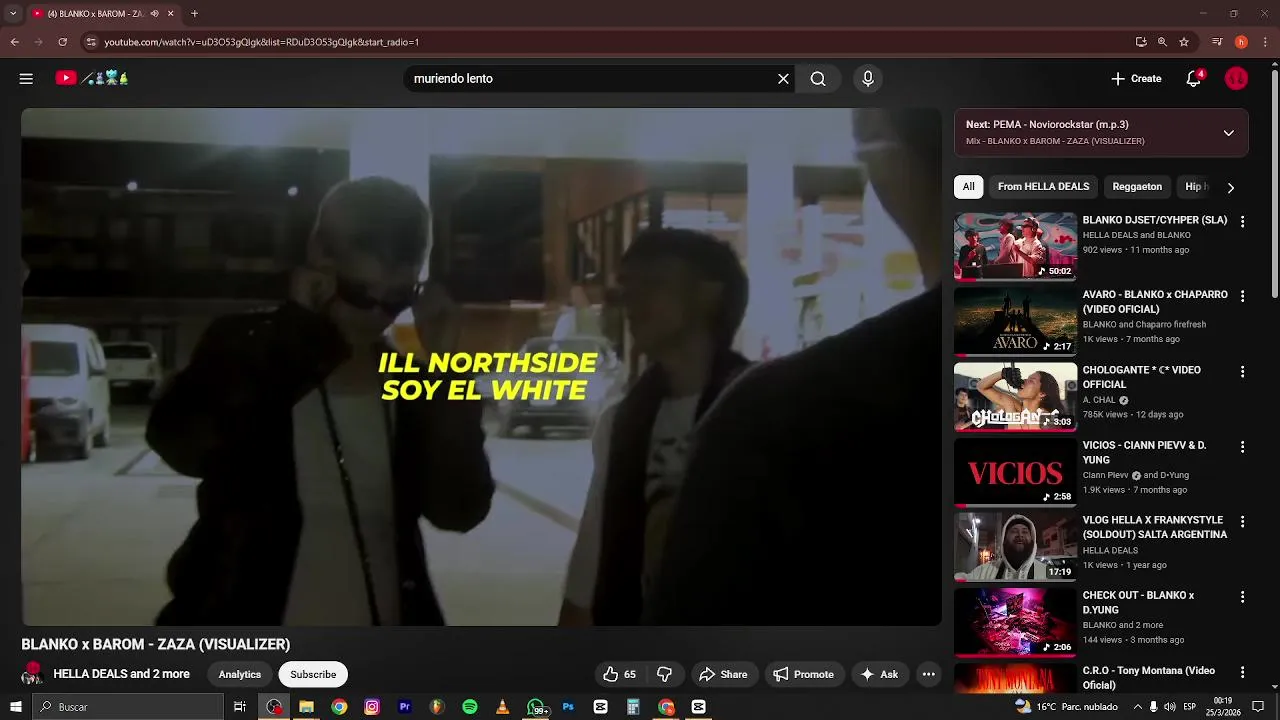Open Windows Start menu

(15, 707)
